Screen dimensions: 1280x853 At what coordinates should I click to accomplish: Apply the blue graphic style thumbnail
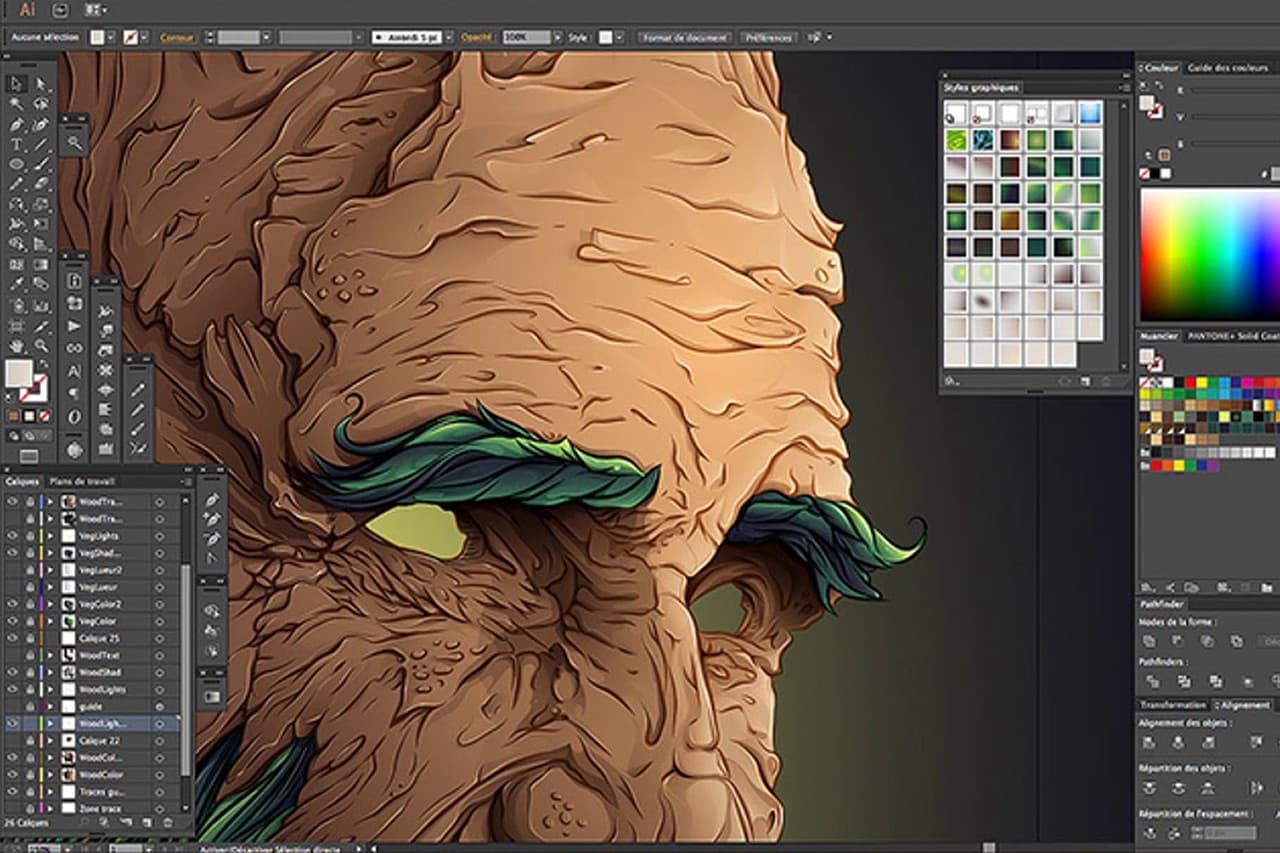tap(1089, 113)
